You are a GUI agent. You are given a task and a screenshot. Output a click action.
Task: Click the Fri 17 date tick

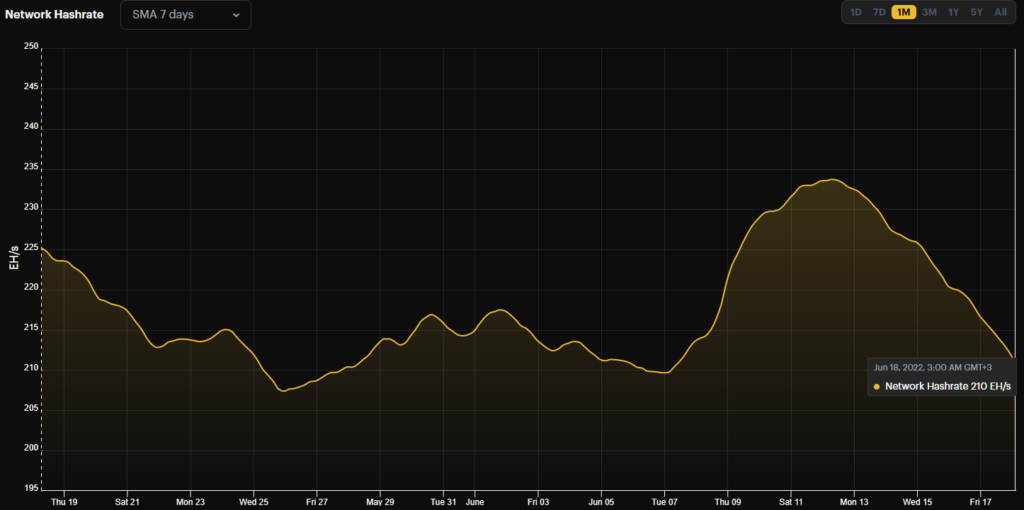[x=981, y=501]
